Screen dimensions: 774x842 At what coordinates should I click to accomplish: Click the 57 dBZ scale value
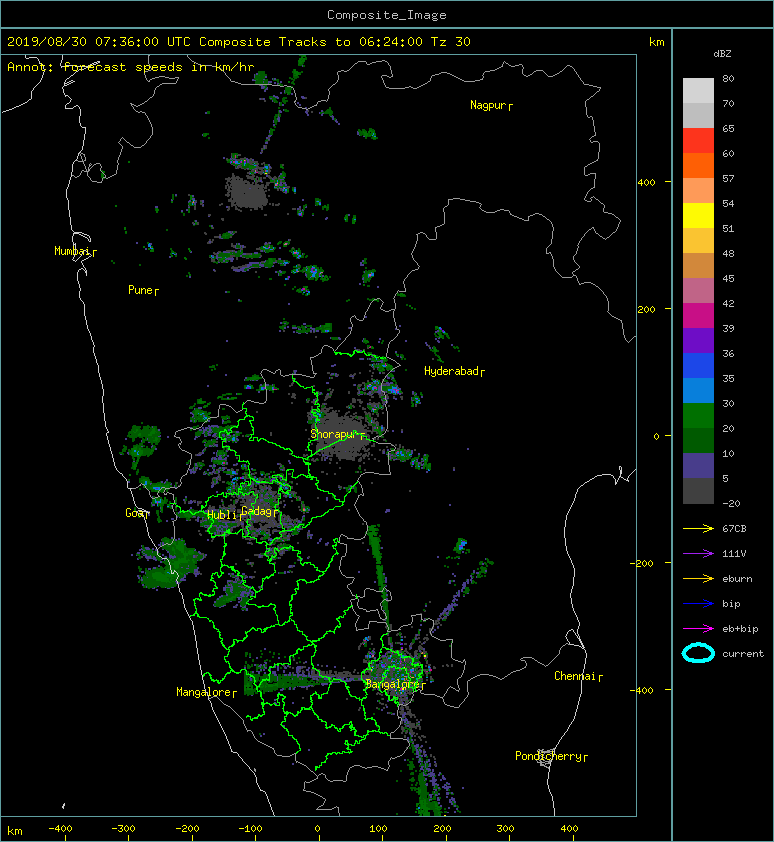(728, 178)
